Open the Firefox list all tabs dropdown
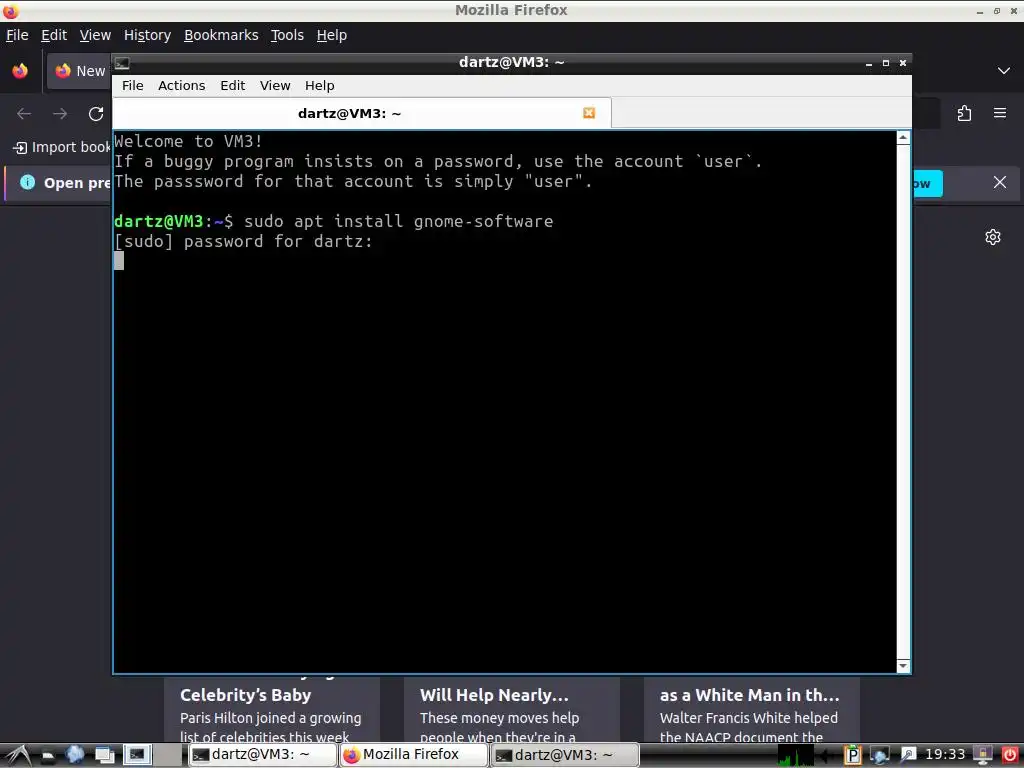 pos(1004,71)
